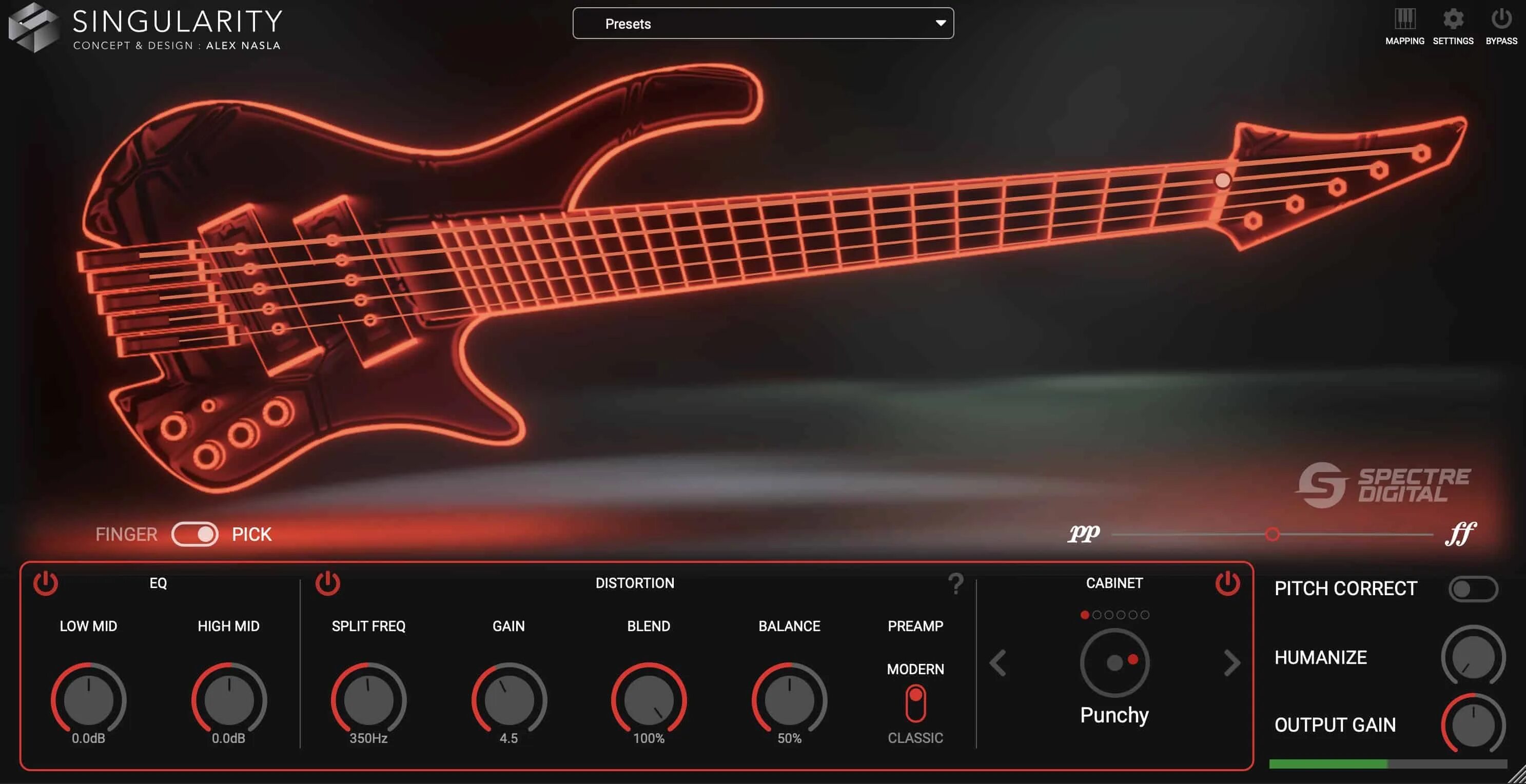Image resolution: width=1526 pixels, height=784 pixels.
Task: Toggle the Distortion power button
Action: [327, 583]
